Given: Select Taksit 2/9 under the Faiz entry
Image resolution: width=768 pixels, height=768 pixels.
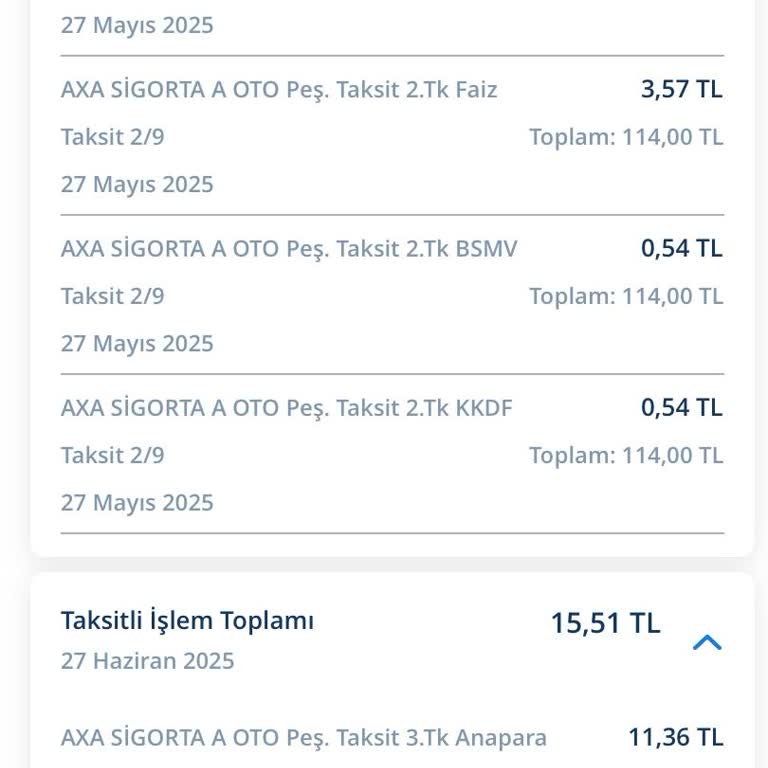Looking at the screenshot, I should [x=112, y=137].
